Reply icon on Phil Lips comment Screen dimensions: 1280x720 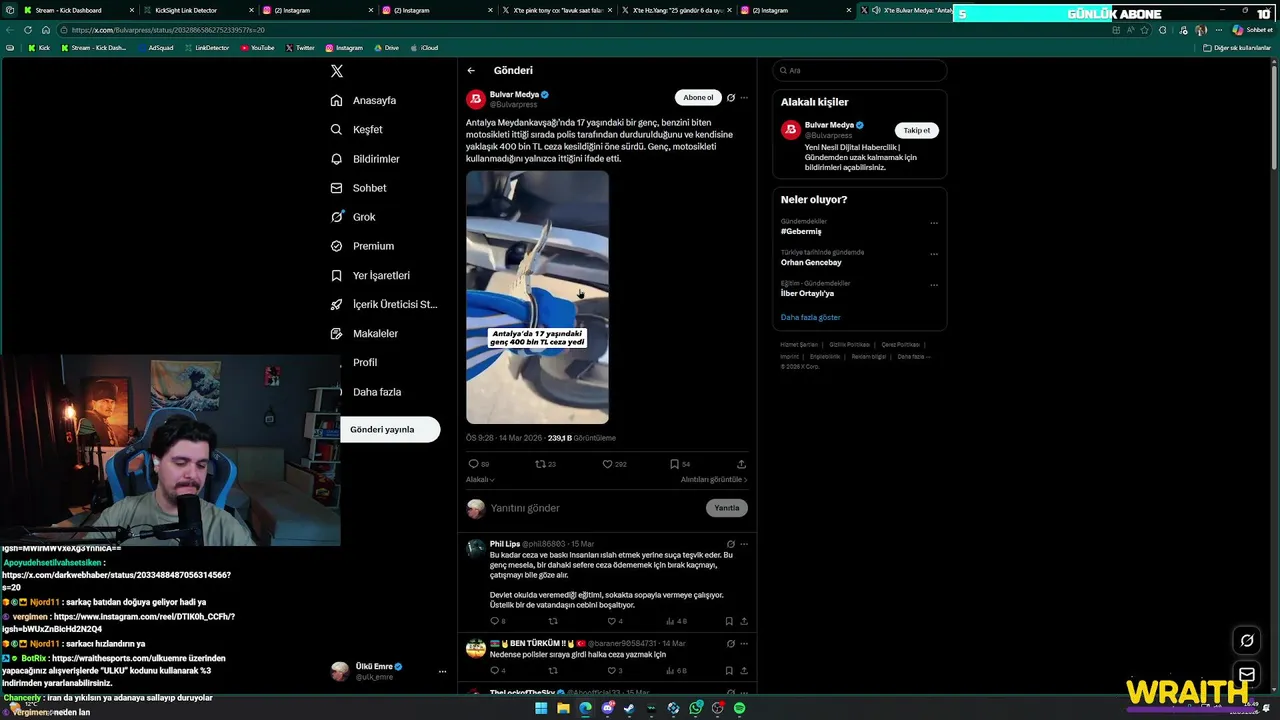tap(497, 621)
